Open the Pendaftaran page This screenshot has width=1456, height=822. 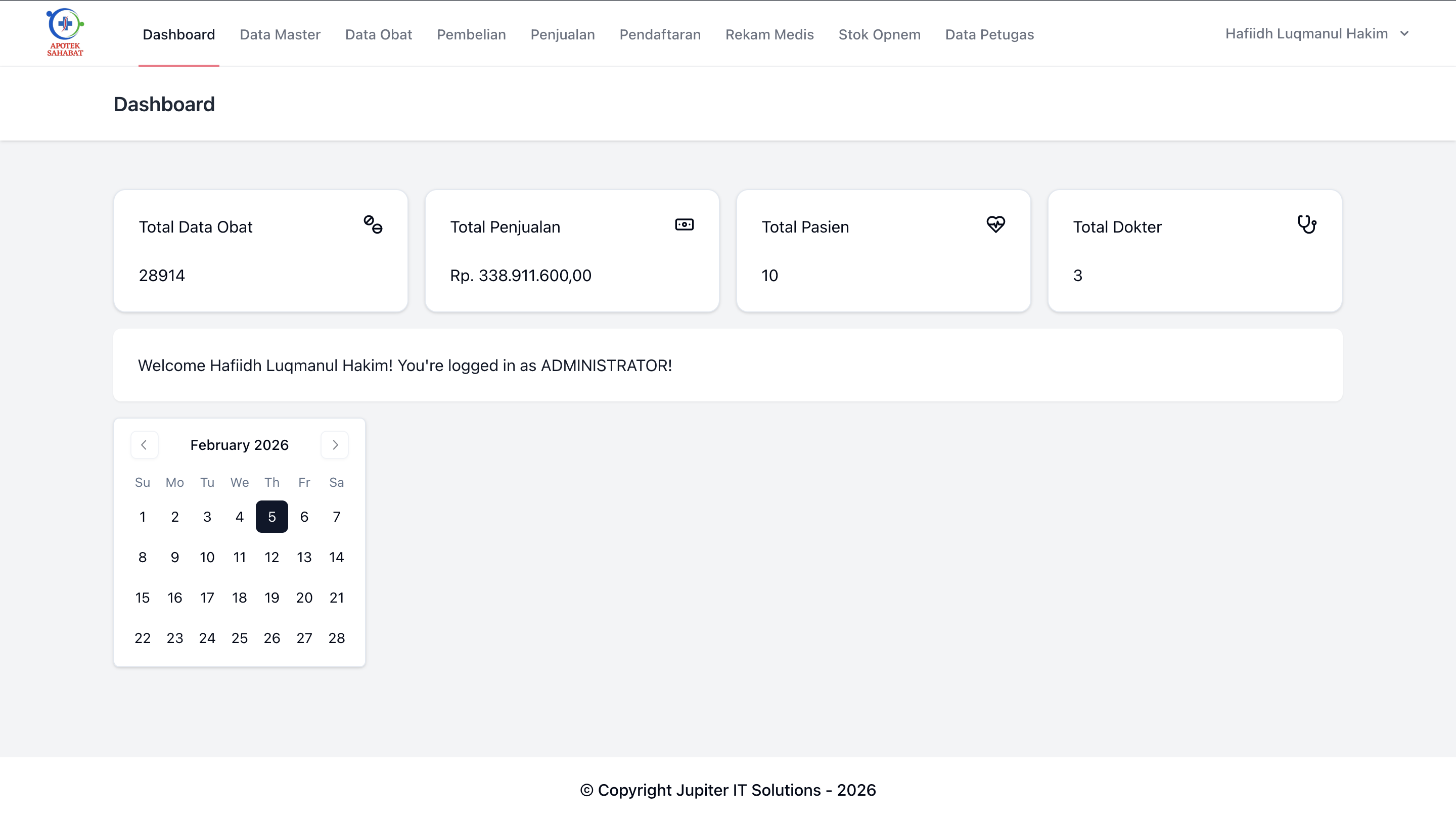point(660,34)
